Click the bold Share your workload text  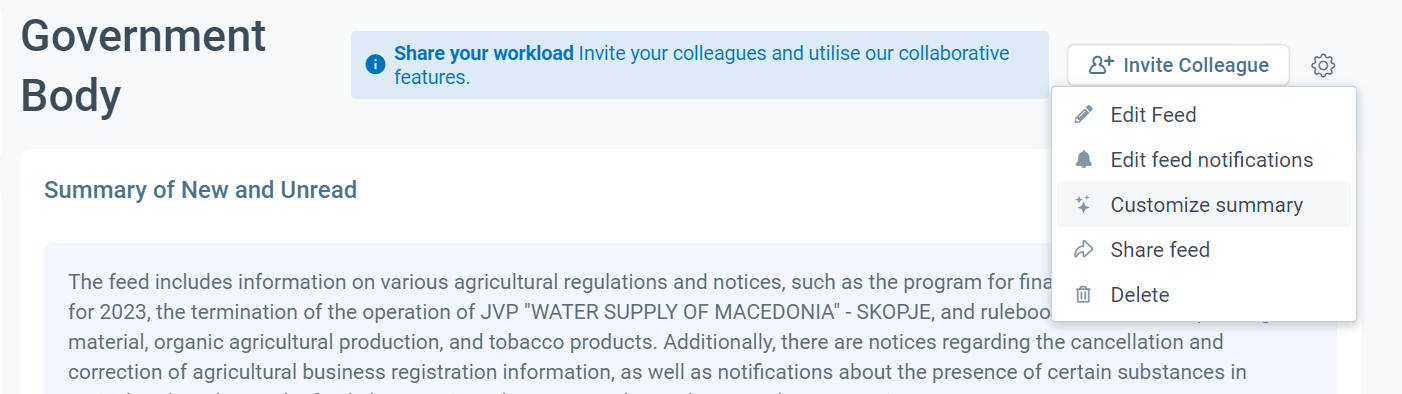(x=484, y=53)
